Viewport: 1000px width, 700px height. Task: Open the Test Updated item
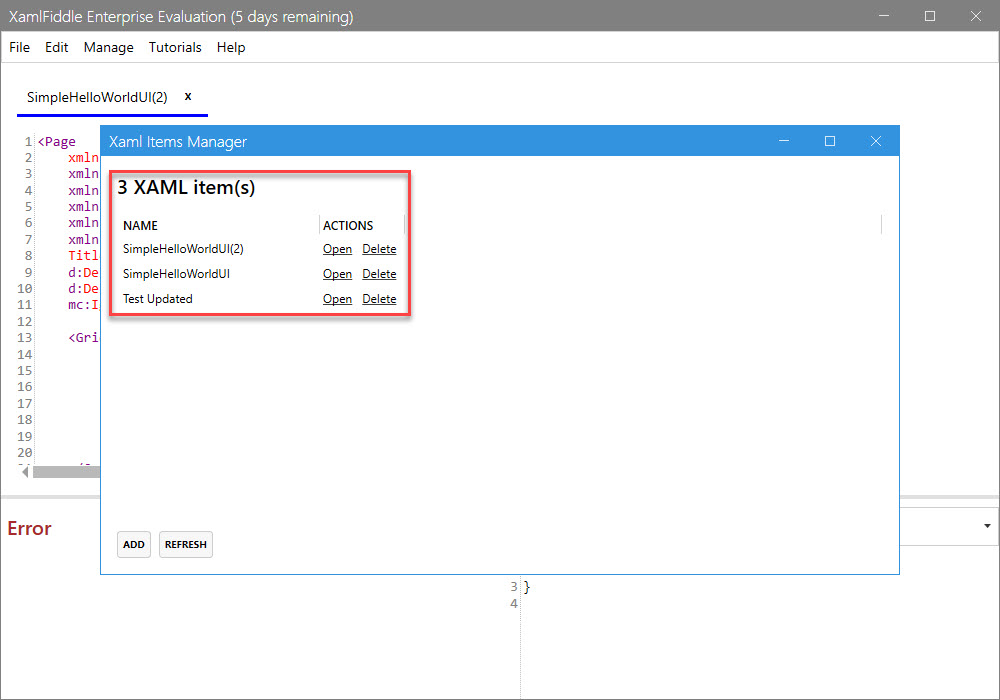(x=337, y=298)
